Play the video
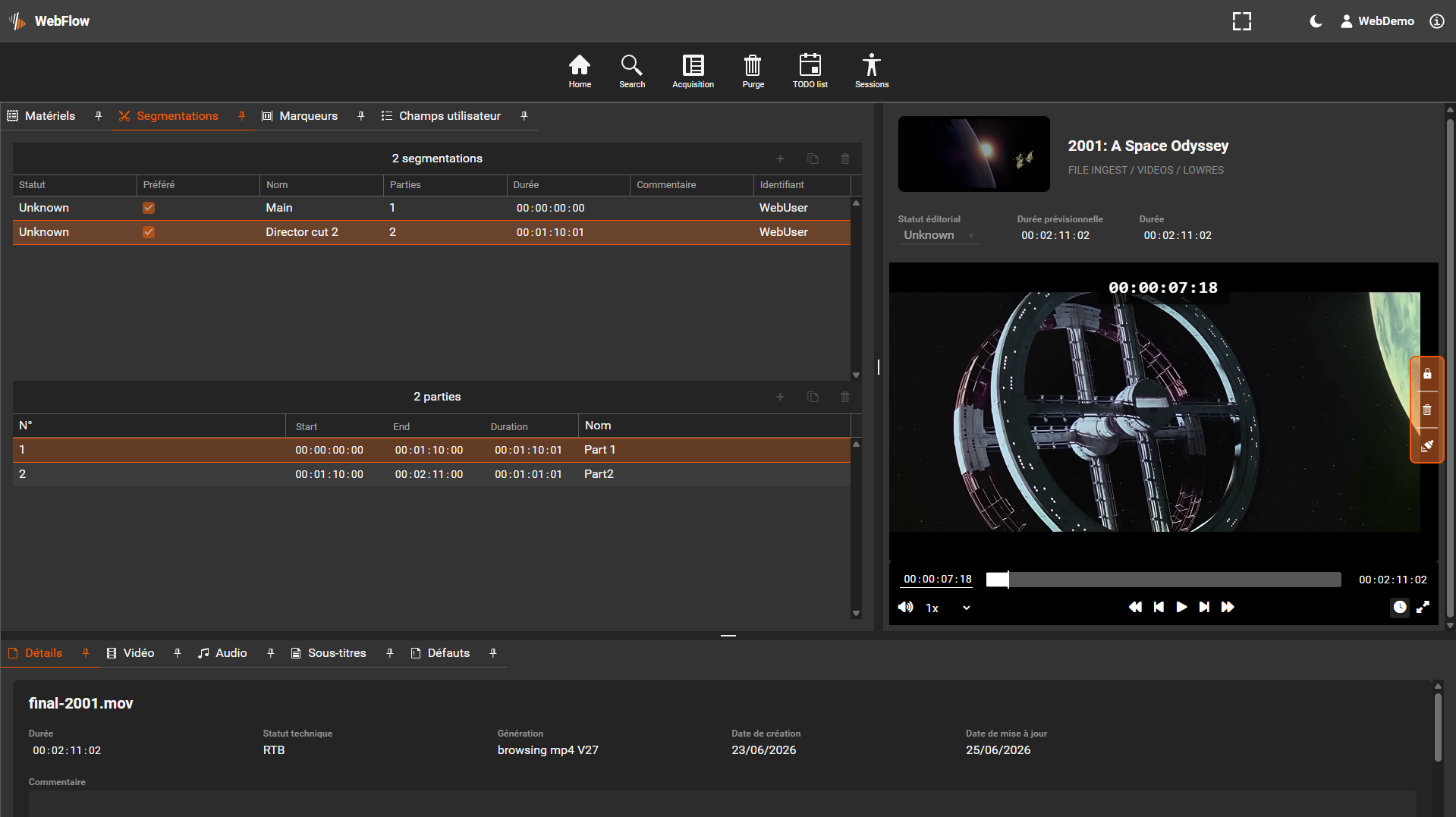This screenshot has width=1456, height=817. pos(1181,607)
